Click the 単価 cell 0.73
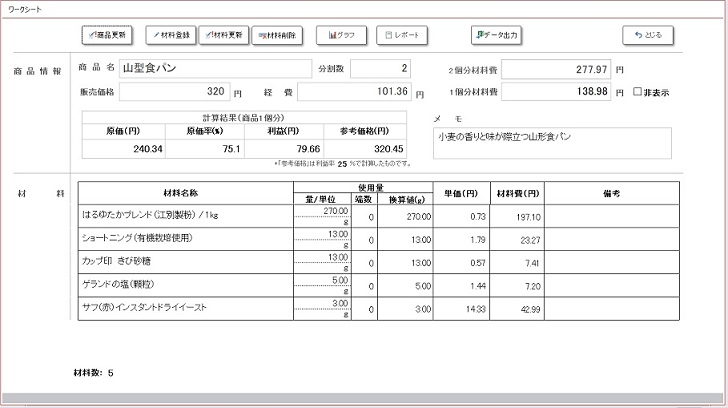The height and width of the screenshot is (408, 728). click(461, 217)
